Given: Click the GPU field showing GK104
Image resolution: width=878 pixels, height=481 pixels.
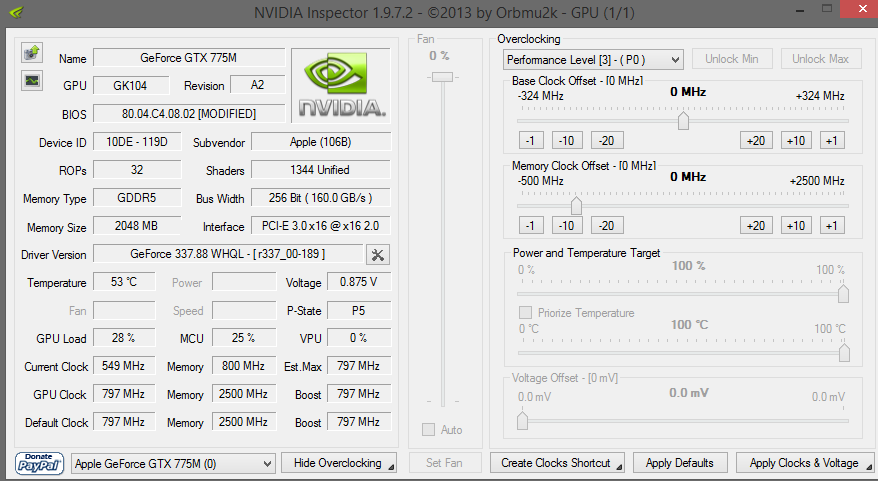Looking at the screenshot, I should 130,86.
